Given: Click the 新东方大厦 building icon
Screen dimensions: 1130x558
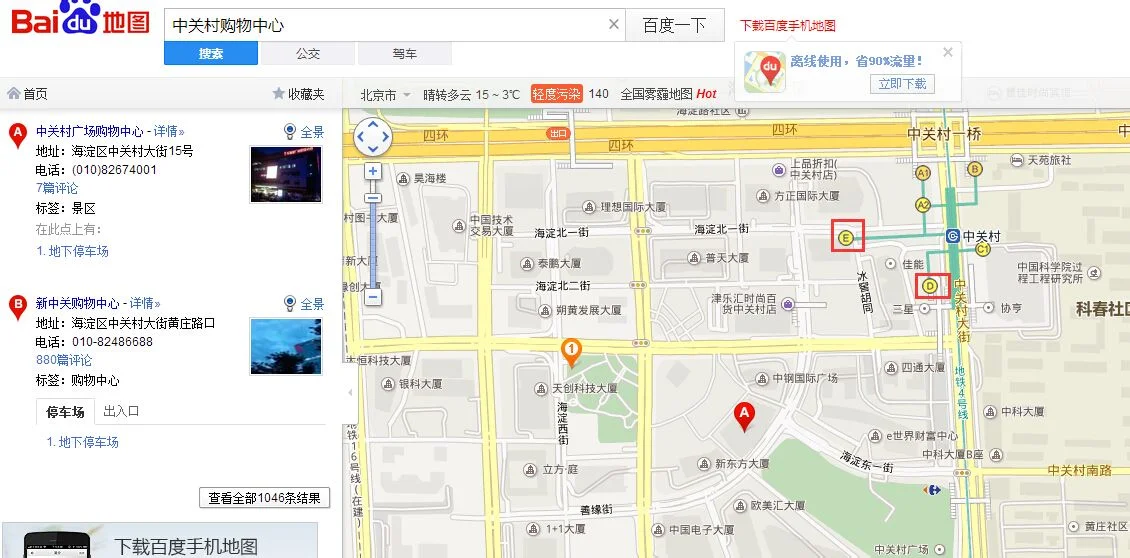Looking at the screenshot, I should [704, 463].
